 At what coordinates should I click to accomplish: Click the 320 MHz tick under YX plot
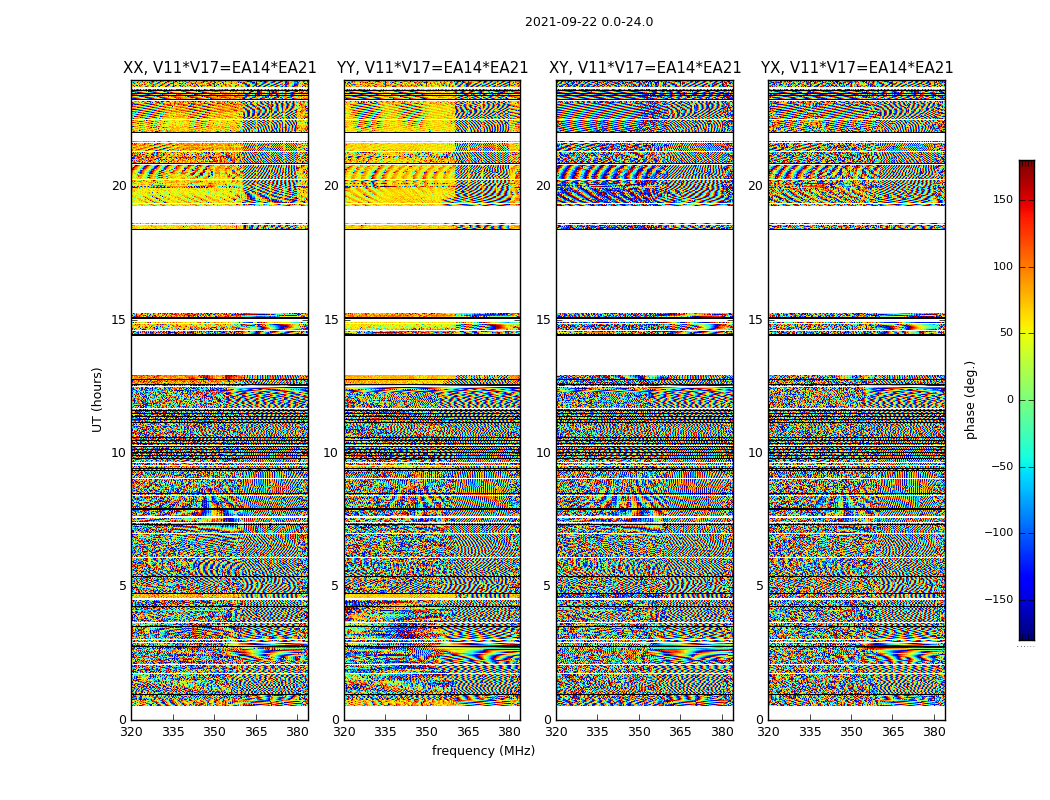pos(769,732)
